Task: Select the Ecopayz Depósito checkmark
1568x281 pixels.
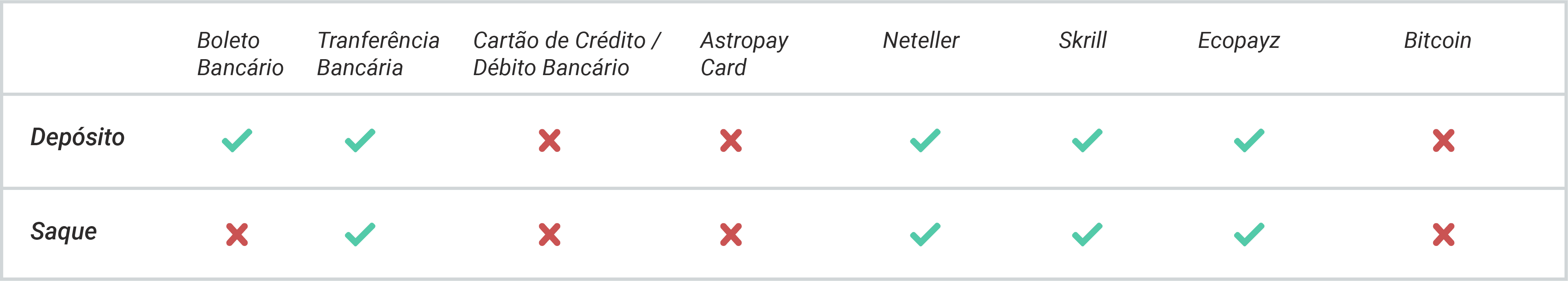Action: [1249, 140]
